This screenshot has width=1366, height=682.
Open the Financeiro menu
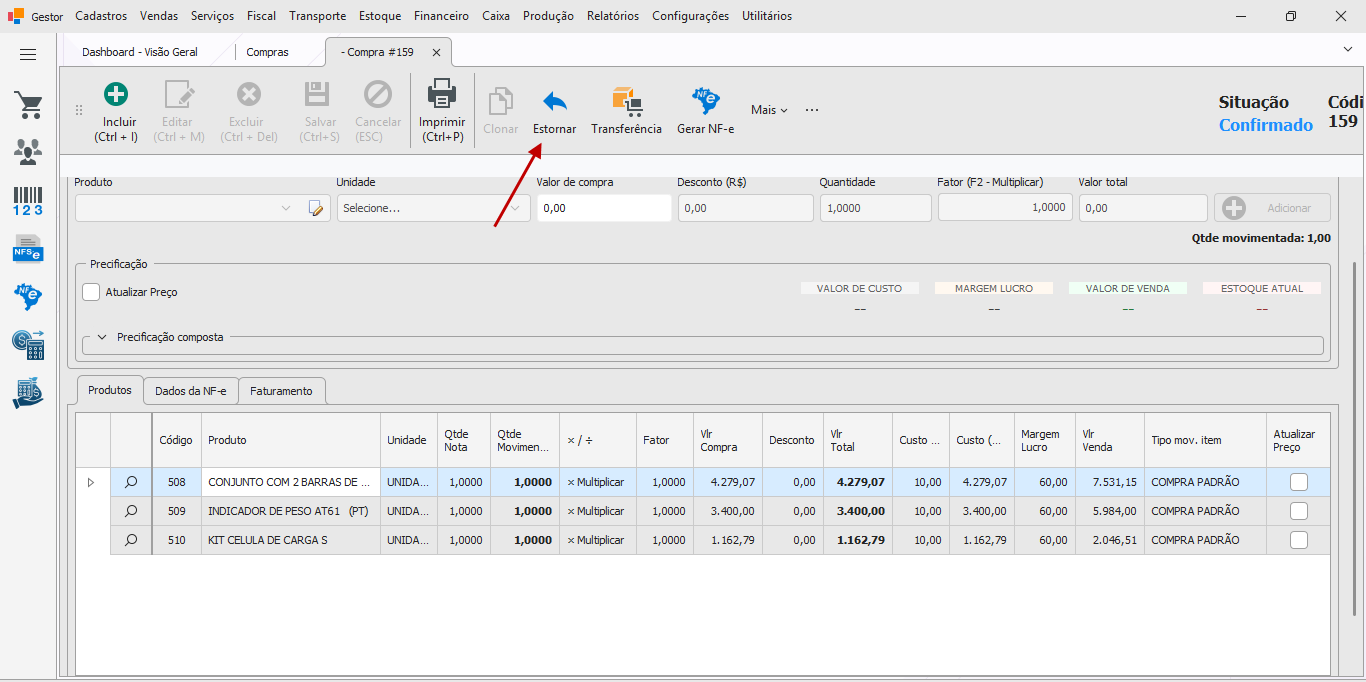coord(441,16)
